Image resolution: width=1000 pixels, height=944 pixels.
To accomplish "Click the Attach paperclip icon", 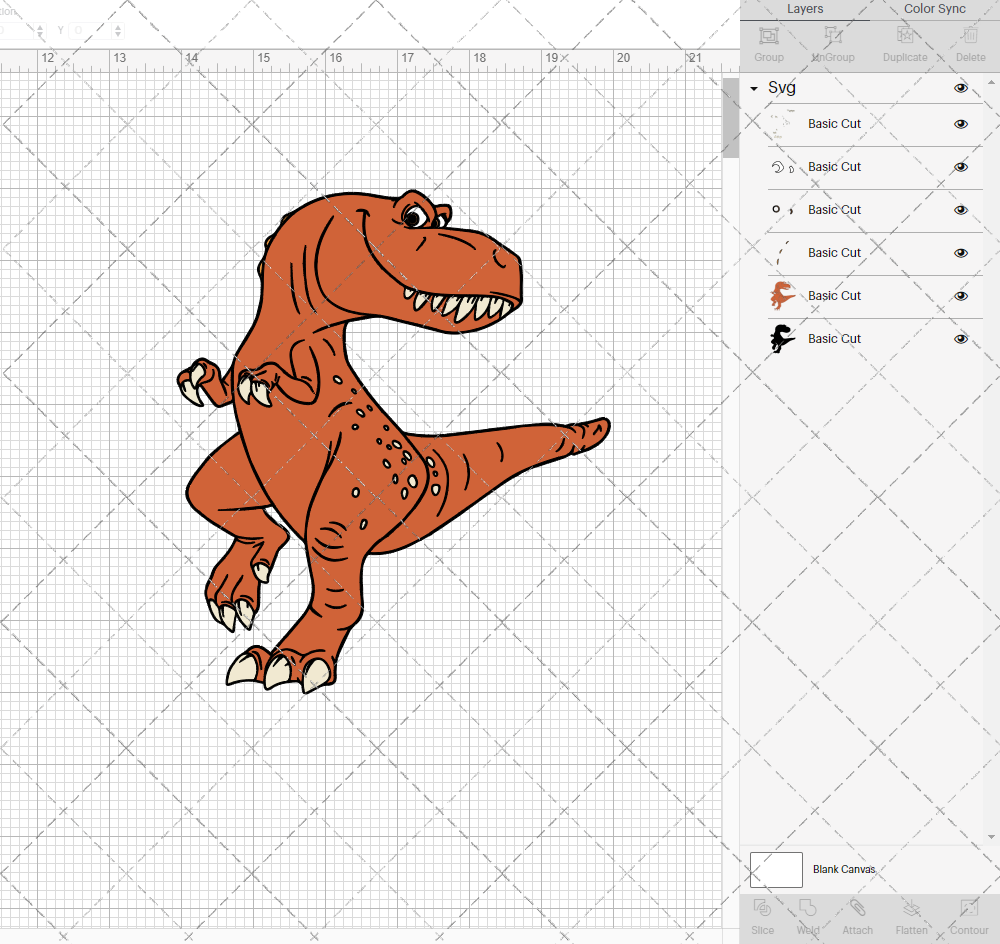I will 857,908.
